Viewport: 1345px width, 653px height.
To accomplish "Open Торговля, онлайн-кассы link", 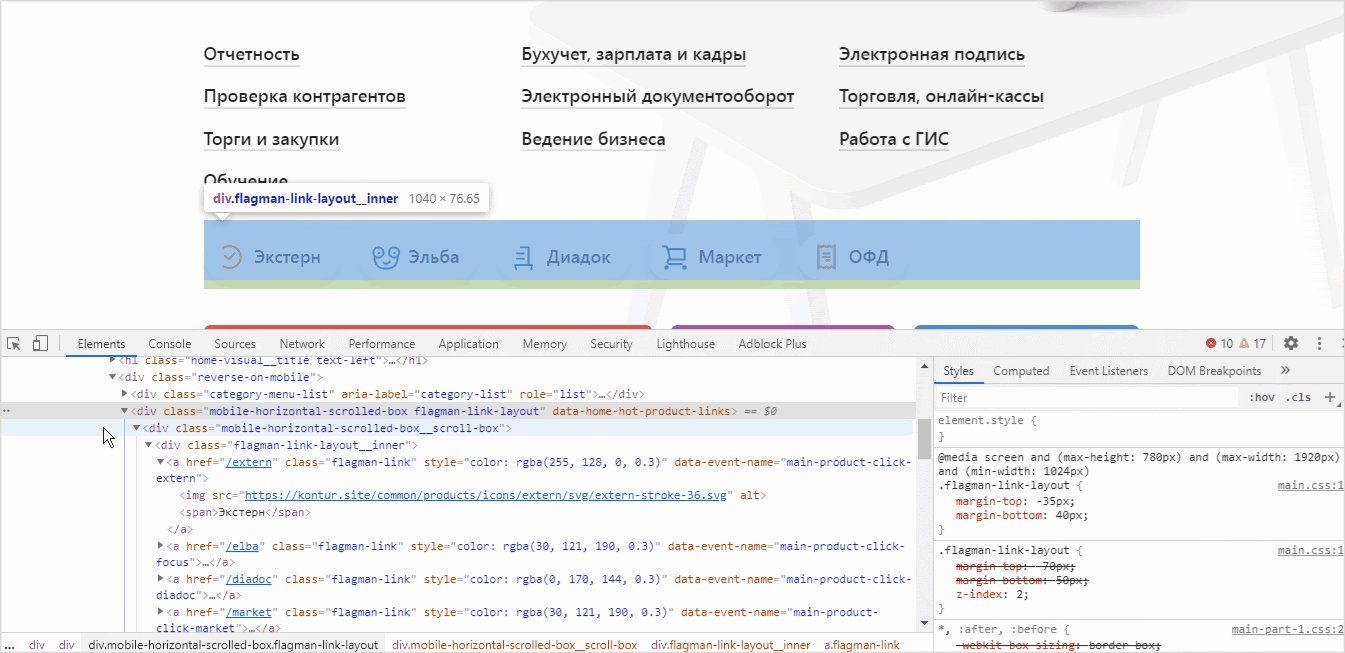I will (942, 97).
